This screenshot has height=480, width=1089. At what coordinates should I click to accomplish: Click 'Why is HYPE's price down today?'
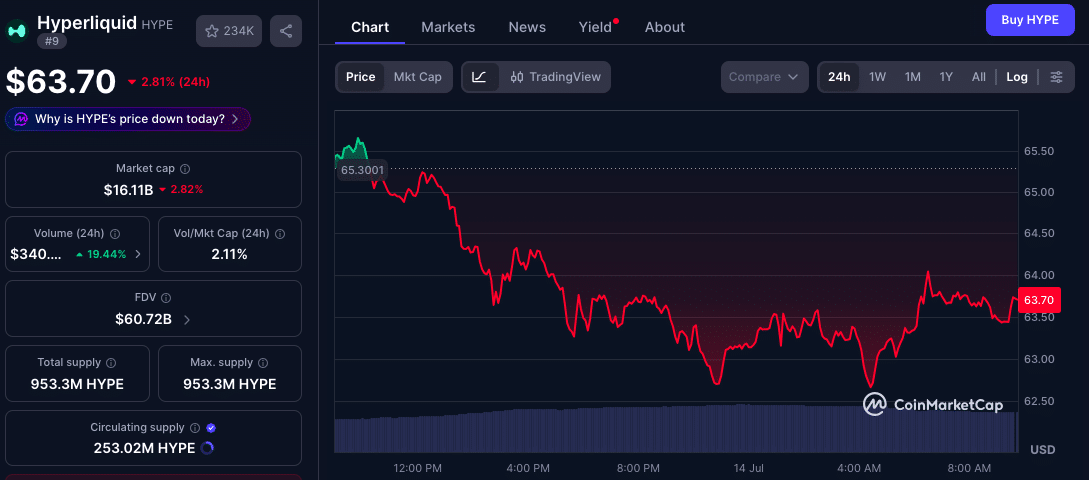coord(130,119)
